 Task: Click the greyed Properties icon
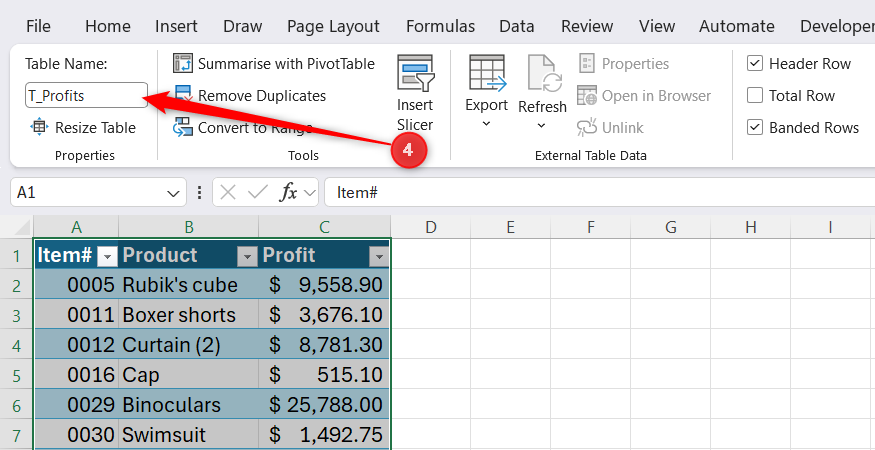pyautogui.click(x=586, y=64)
